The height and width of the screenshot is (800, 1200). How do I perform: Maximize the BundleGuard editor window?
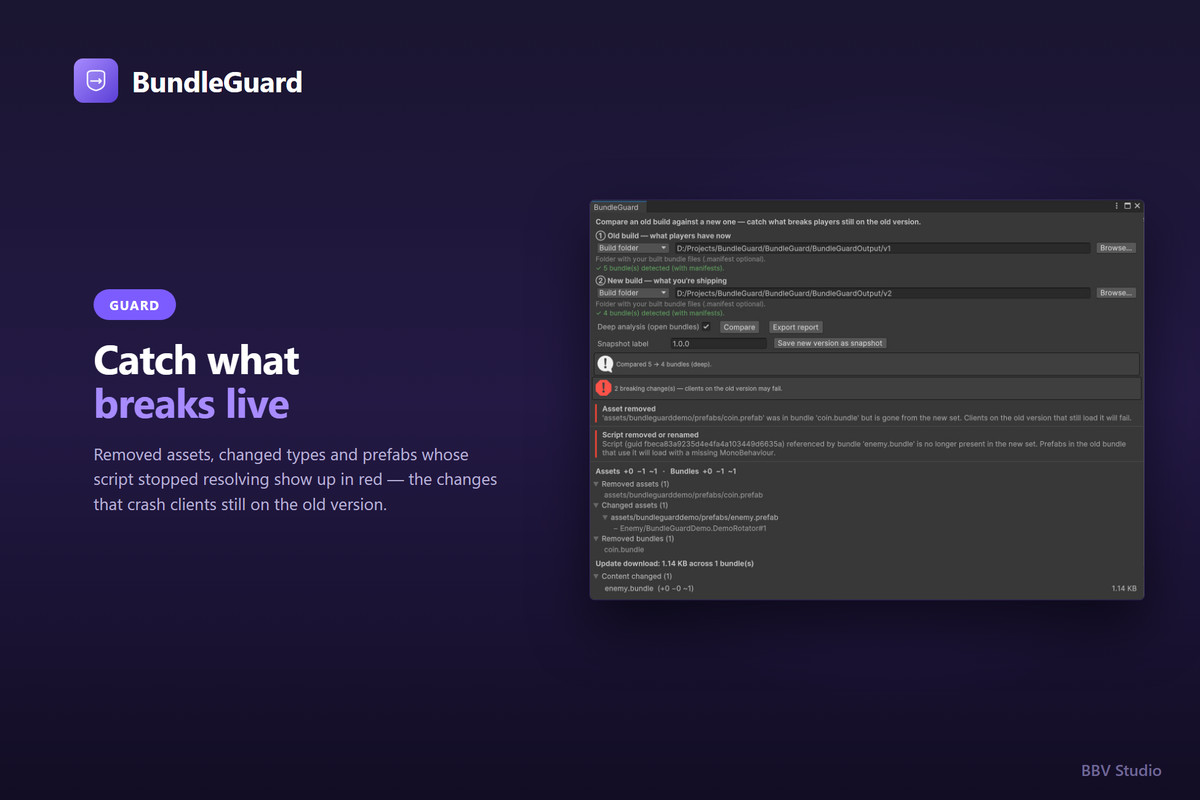[1127, 206]
